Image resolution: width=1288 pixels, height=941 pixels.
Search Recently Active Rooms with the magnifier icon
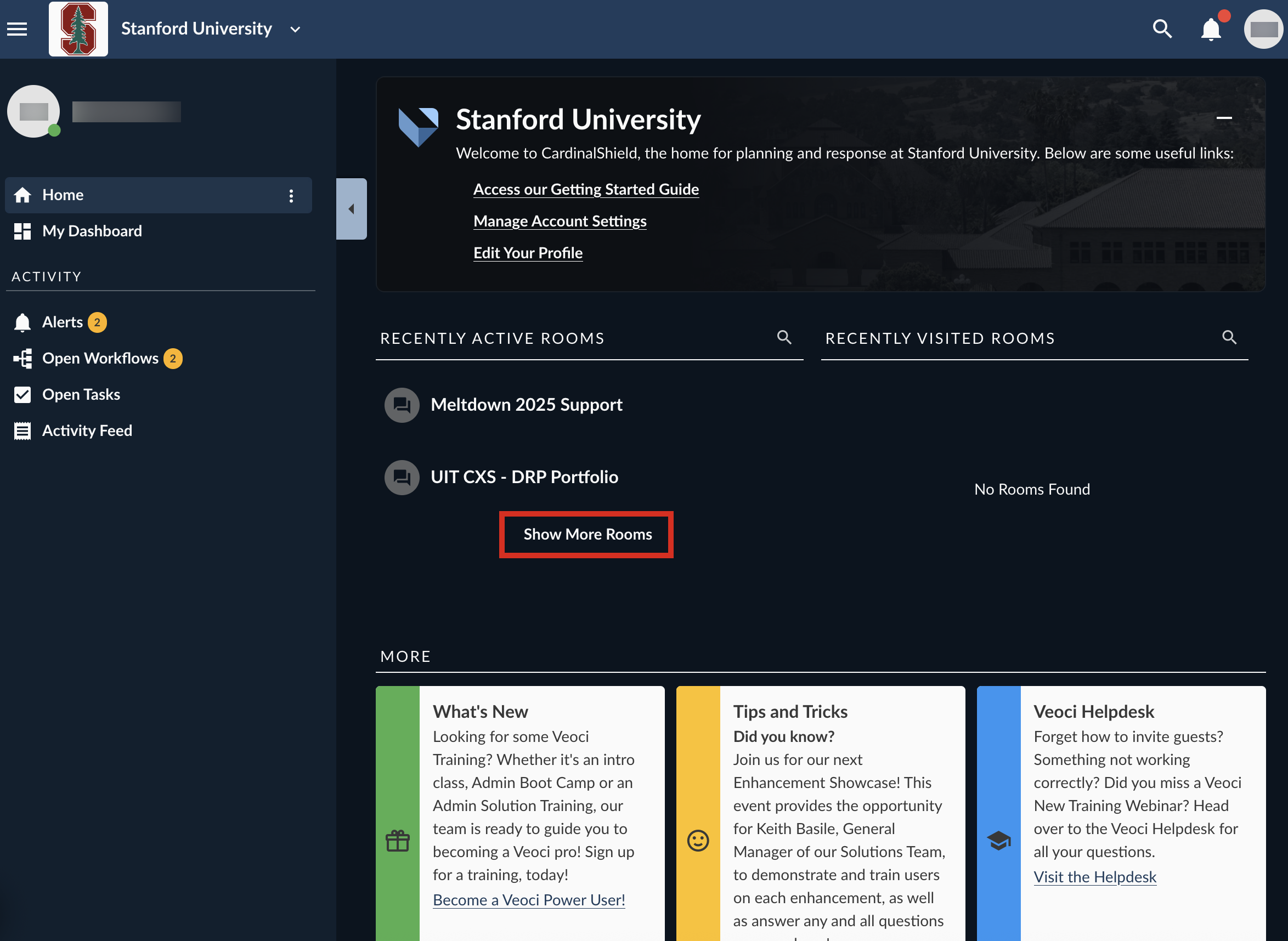[785, 337]
